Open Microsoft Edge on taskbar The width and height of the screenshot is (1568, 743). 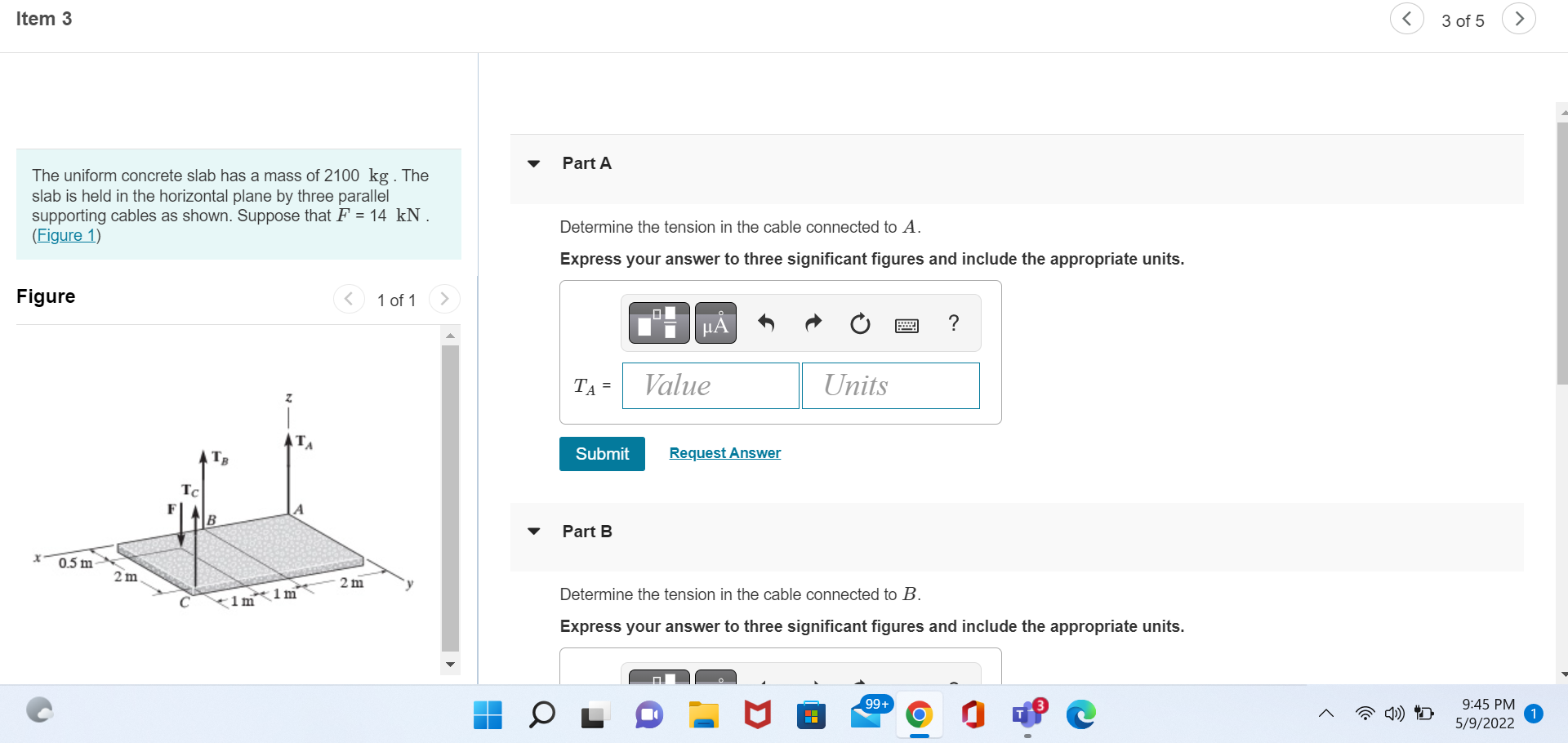click(x=1080, y=715)
